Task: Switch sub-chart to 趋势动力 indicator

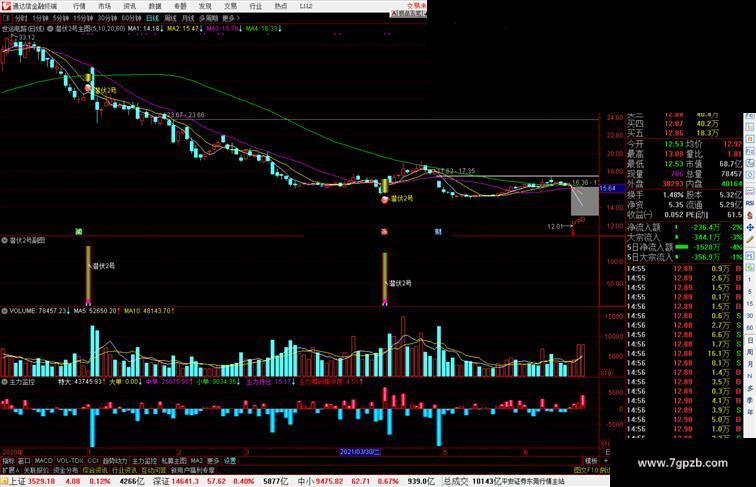Action: click(115, 461)
